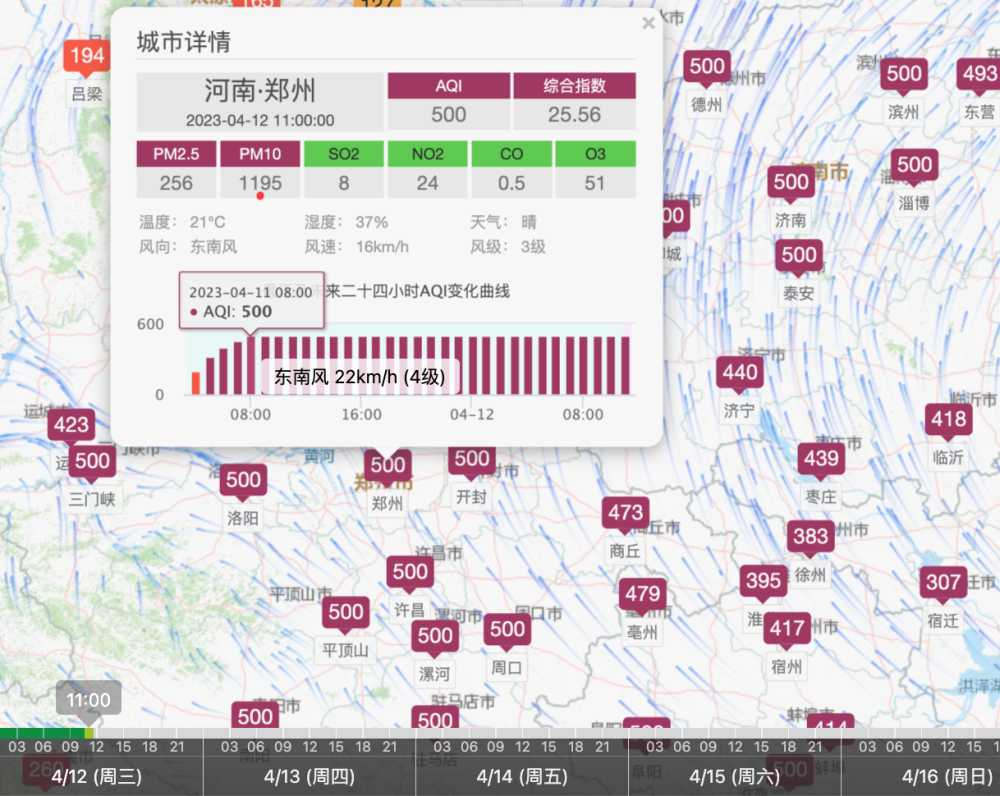Screen dimensions: 1000x796
Task: Select the 500 marker above 济南
Action: [x=791, y=182]
